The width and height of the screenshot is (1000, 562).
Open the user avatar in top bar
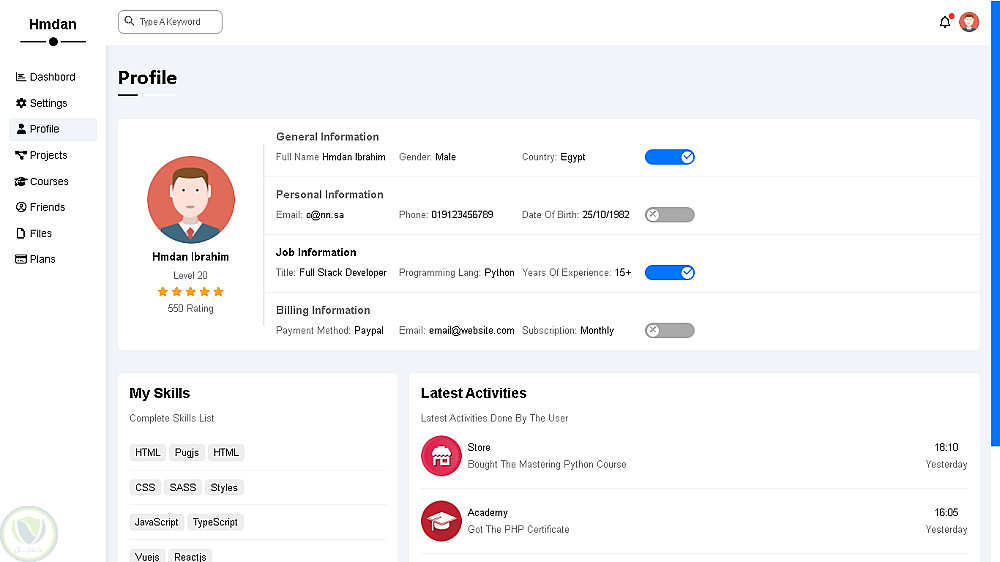tap(969, 22)
